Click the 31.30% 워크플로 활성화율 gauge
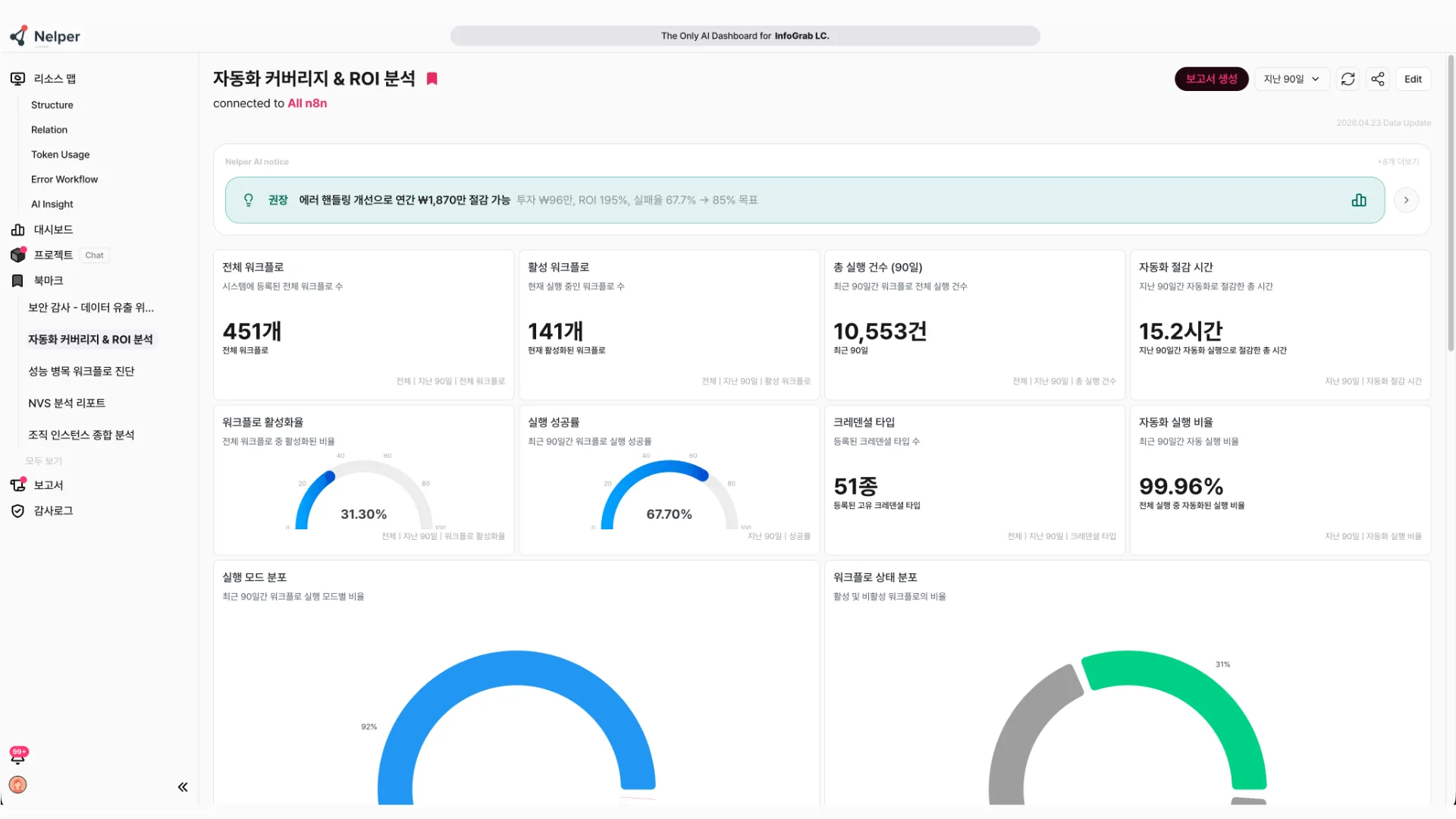Viewport: 1456px width, 819px height. pyautogui.click(x=363, y=494)
